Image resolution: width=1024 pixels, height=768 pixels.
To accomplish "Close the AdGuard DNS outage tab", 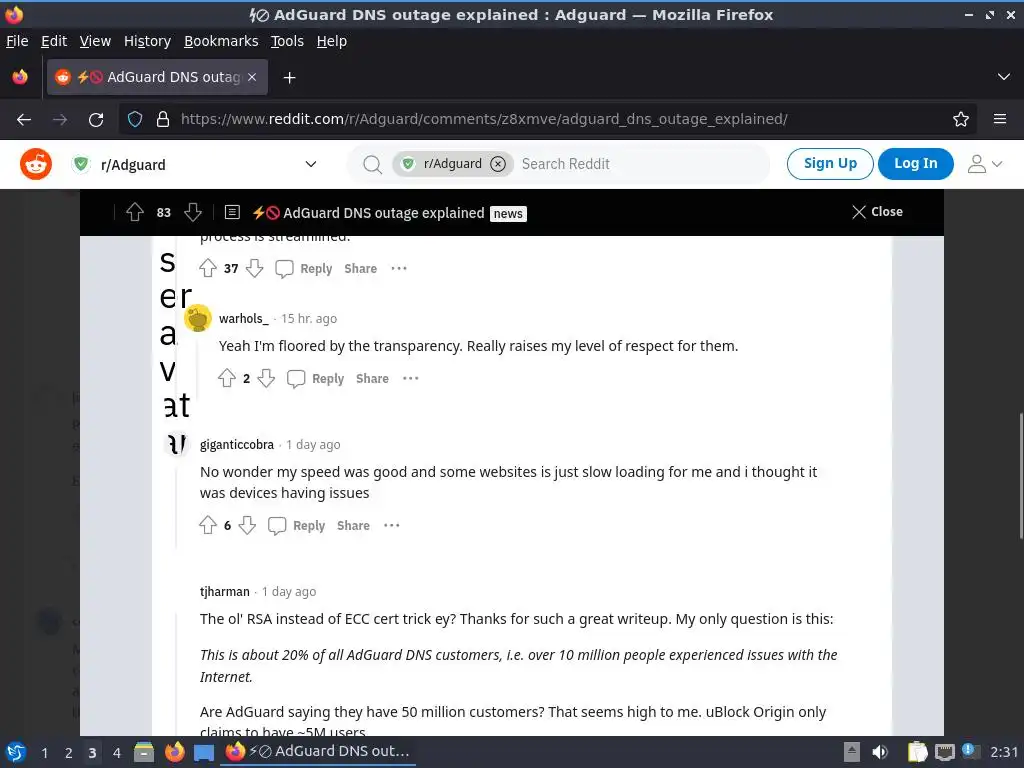I will pos(252,77).
